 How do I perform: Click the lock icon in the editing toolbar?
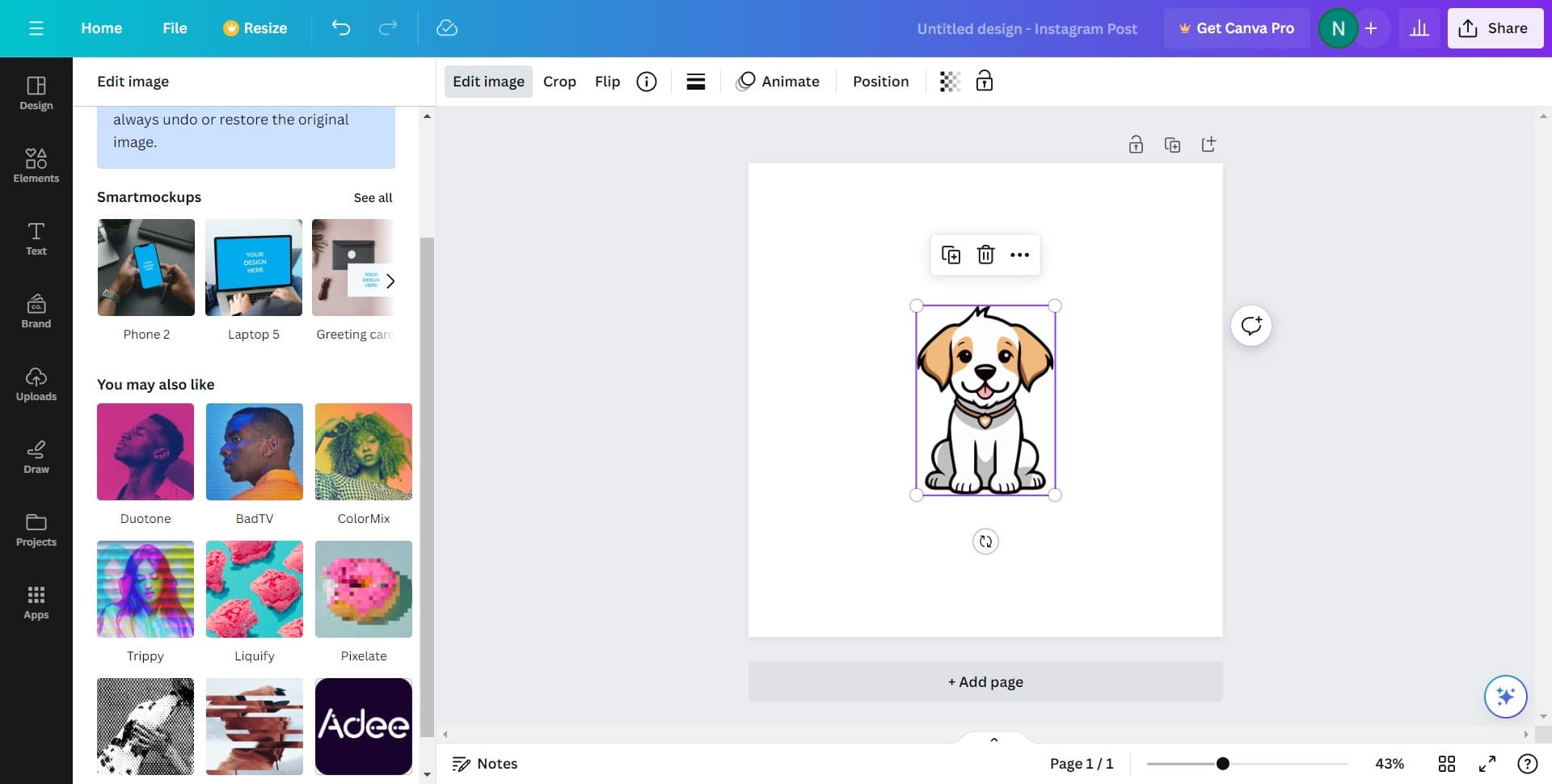click(985, 81)
